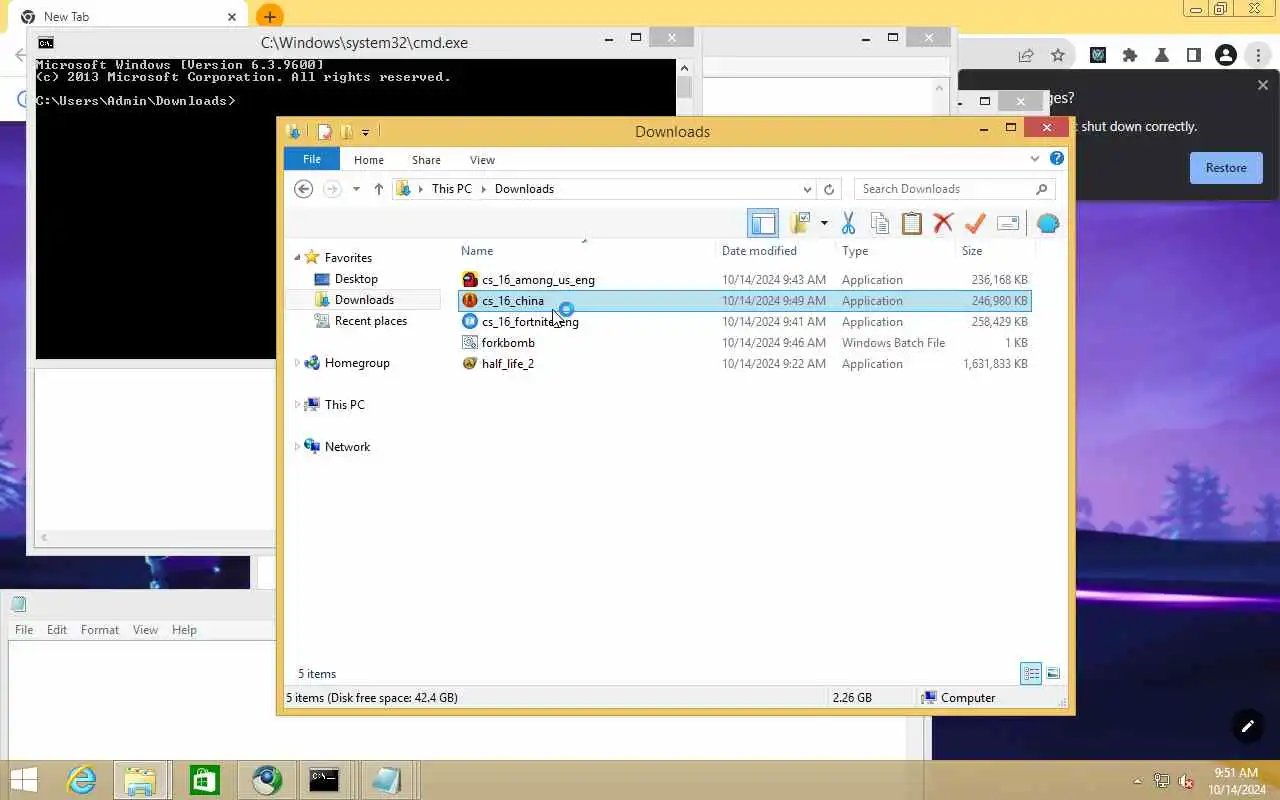Collapse the Favorites tree node
The image size is (1280, 800).
[x=297, y=258]
